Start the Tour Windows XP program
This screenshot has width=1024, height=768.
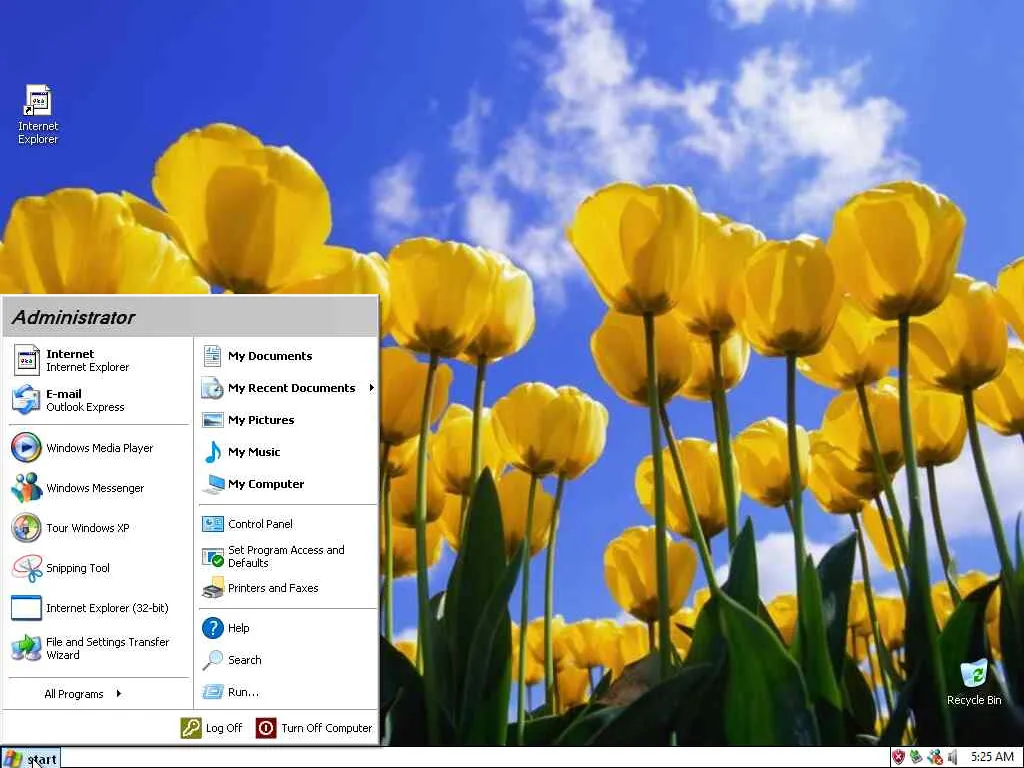tap(99, 528)
